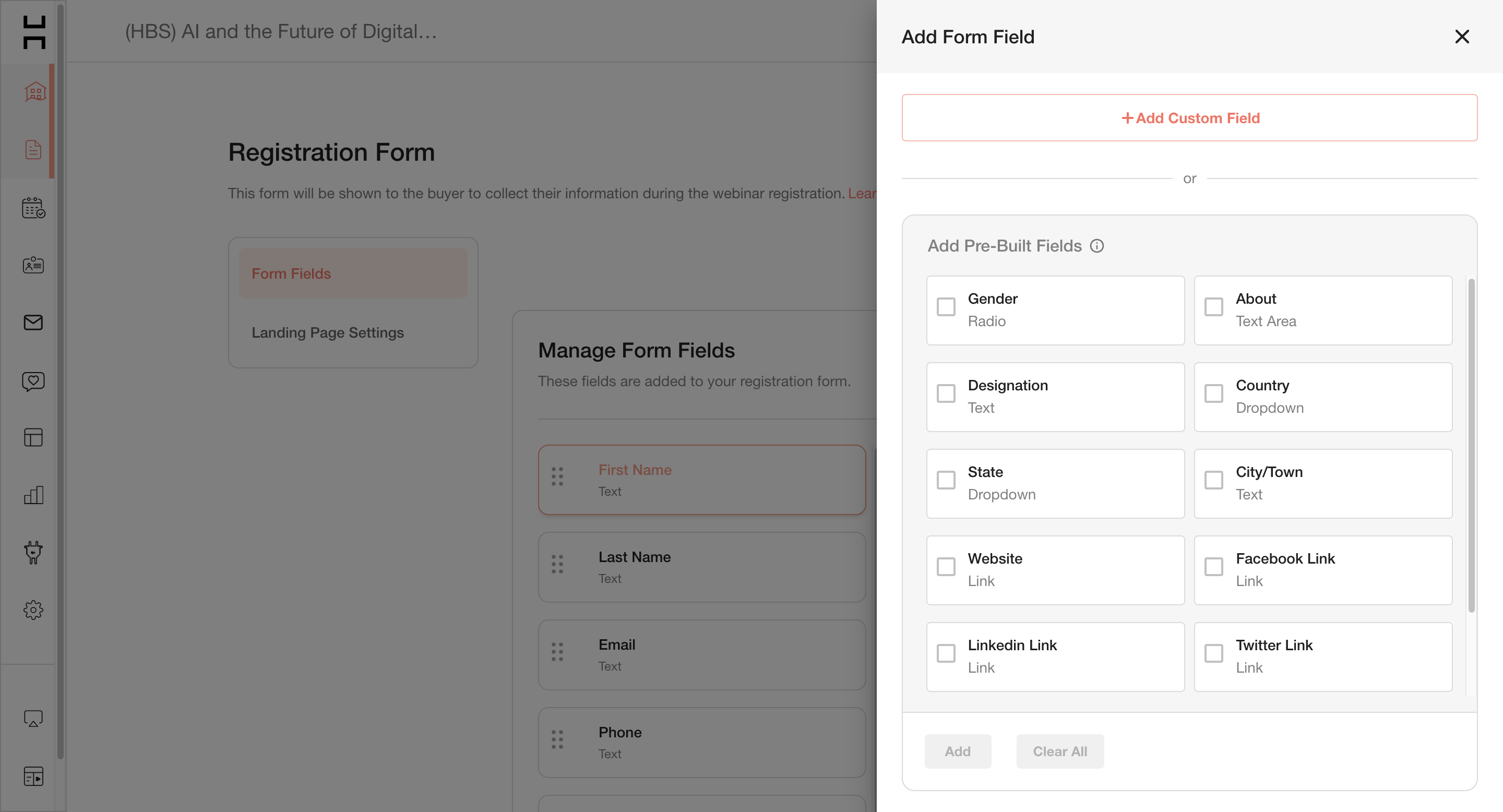Open the document form icon in sidebar
Viewport: 1503px width, 812px height.
point(33,150)
